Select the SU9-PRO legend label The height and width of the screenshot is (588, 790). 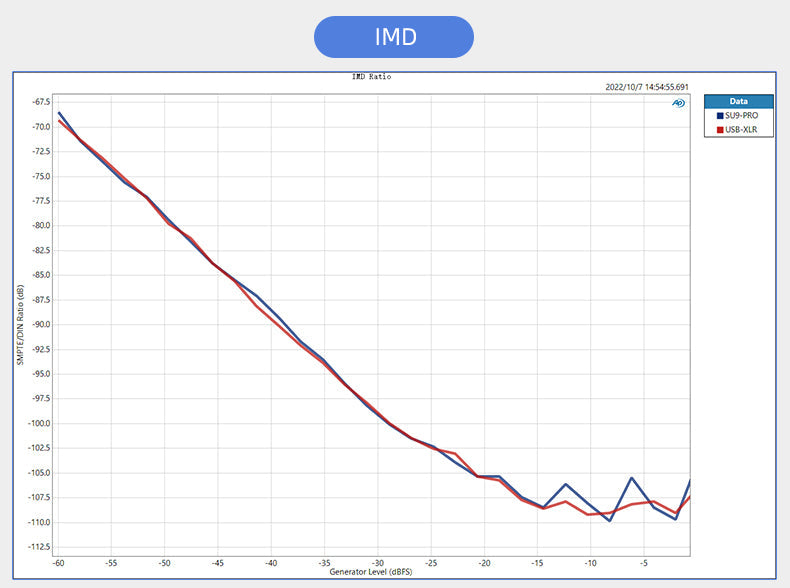(x=743, y=116)
